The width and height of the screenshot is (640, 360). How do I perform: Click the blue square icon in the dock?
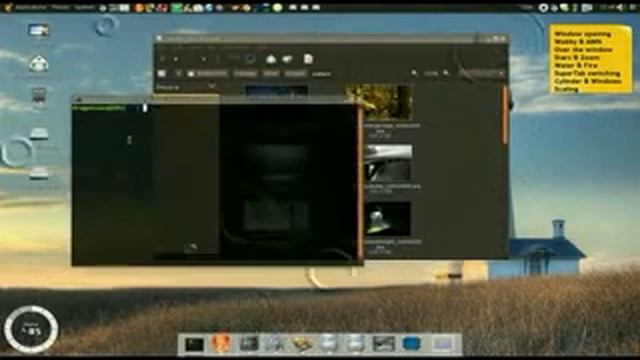[x=411, y=344]
